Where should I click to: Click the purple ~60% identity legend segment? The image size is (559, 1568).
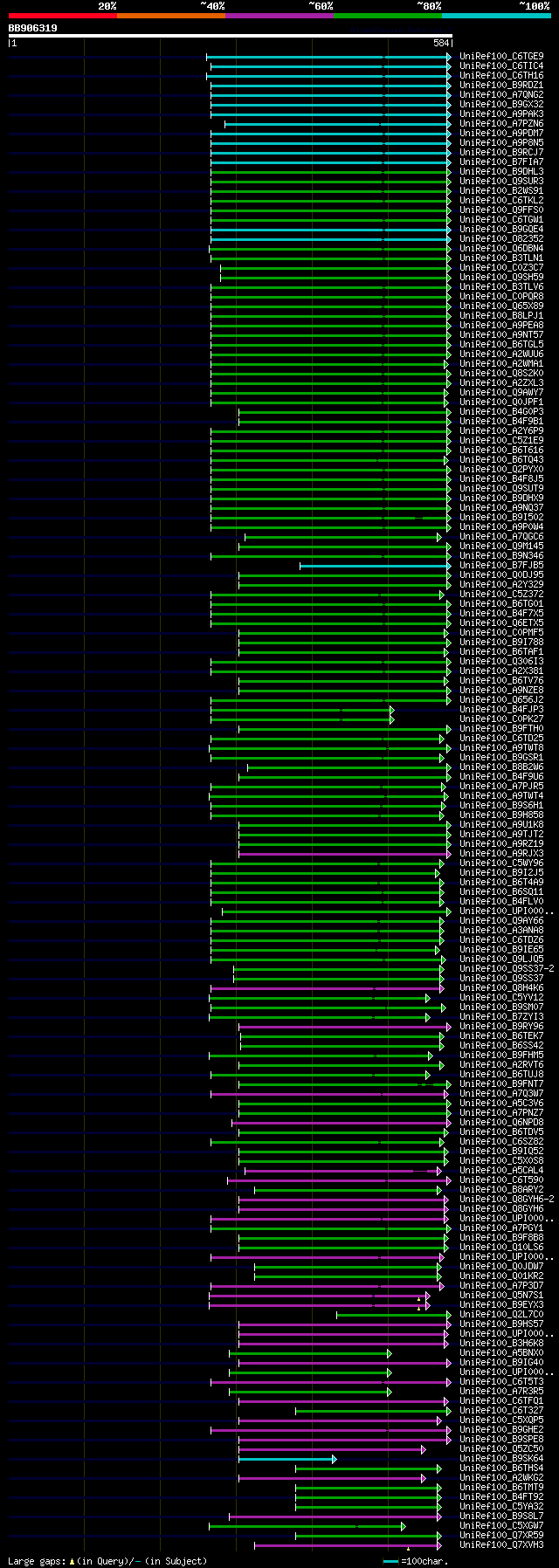pos(279,16)
